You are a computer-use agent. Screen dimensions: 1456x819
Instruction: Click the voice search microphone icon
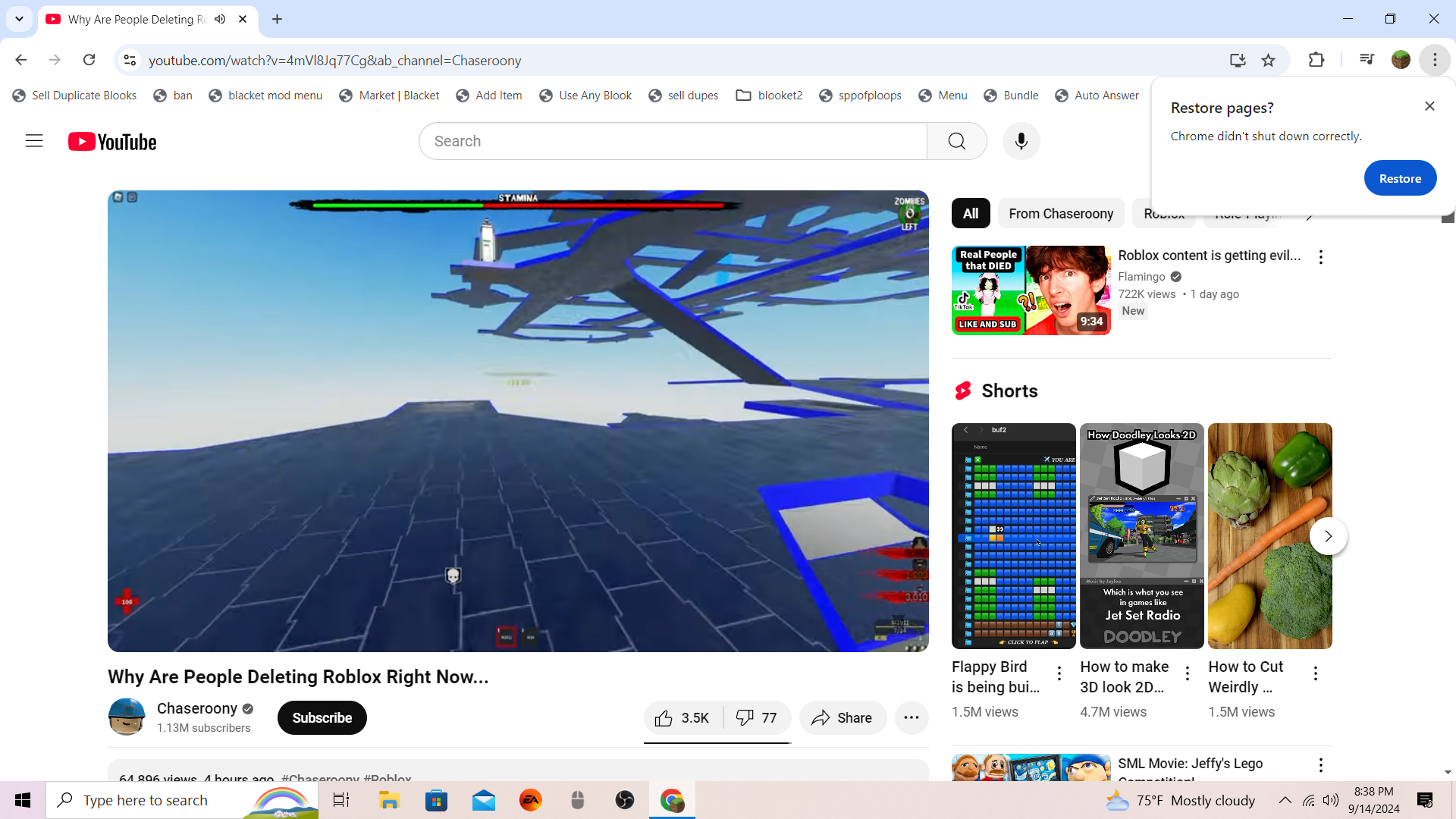click(x=1021, y=141)
